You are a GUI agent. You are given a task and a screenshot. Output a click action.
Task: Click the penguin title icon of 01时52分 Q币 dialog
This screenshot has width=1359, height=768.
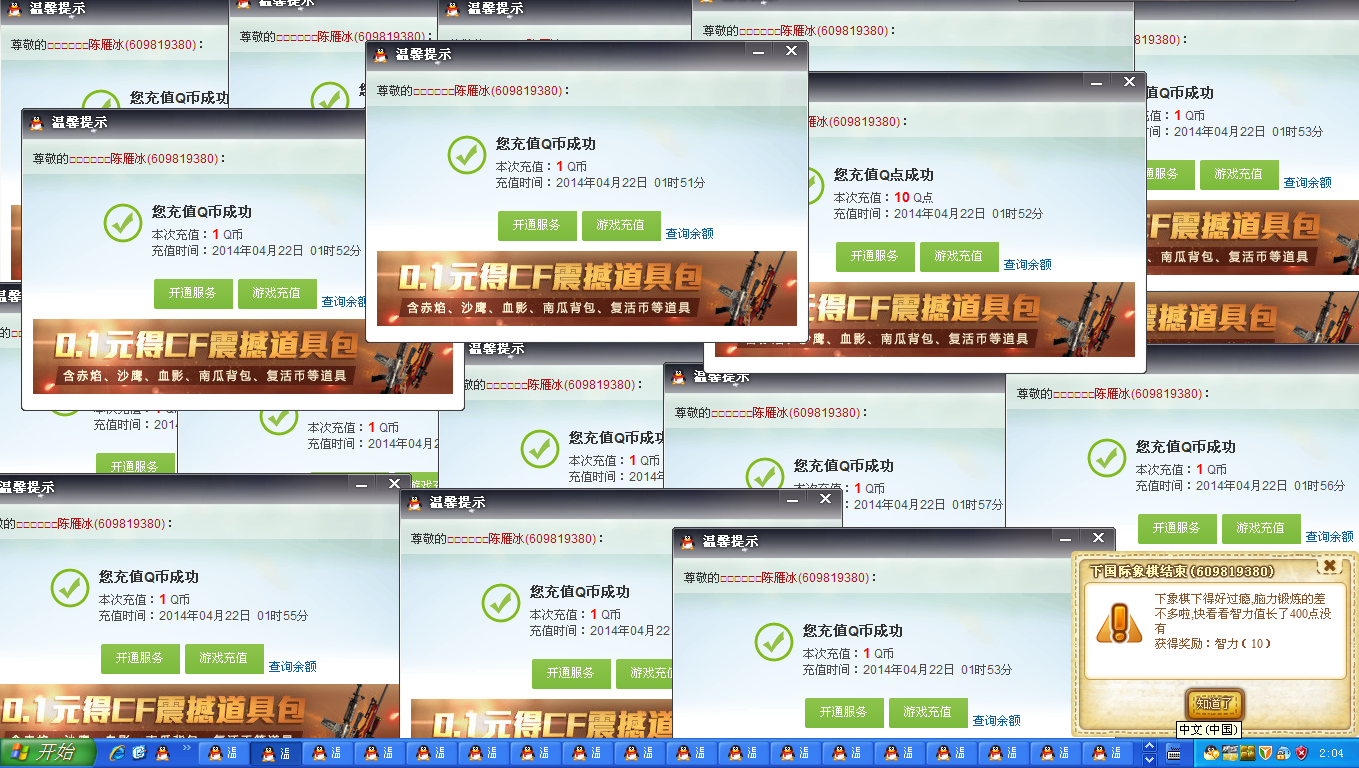point(37,123)
